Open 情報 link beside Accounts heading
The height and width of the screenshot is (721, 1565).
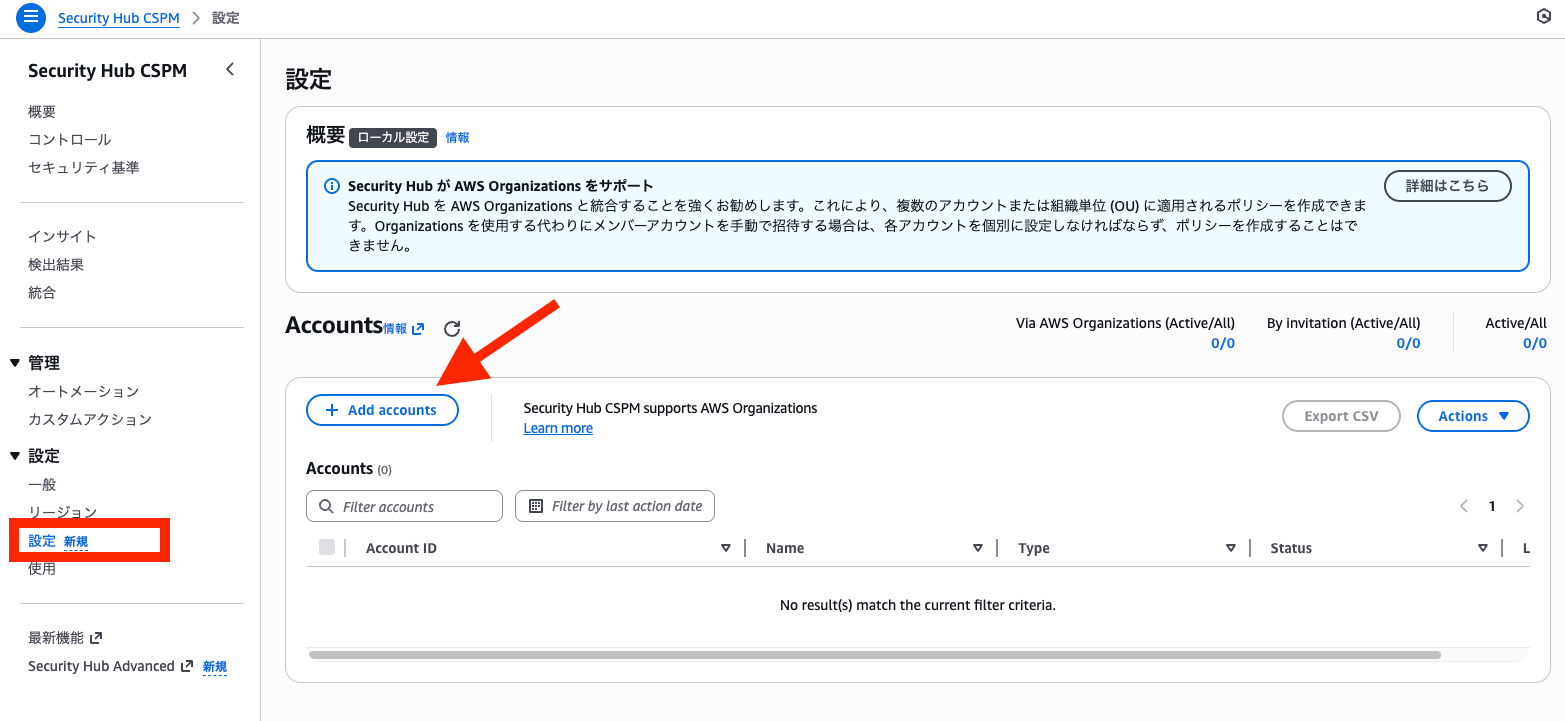pos(395,328)
